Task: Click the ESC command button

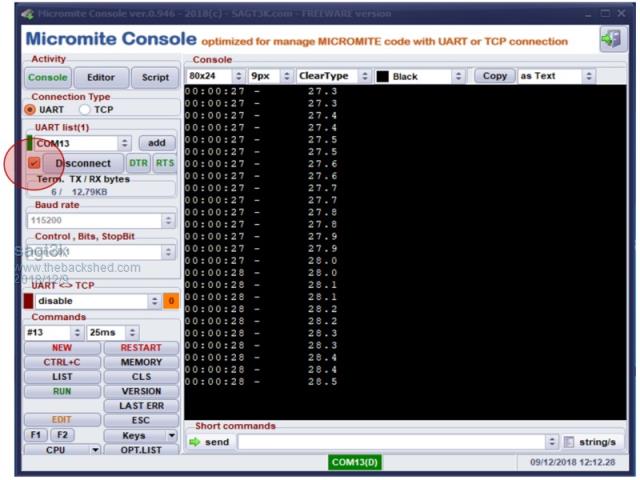Action: point(141,420)
